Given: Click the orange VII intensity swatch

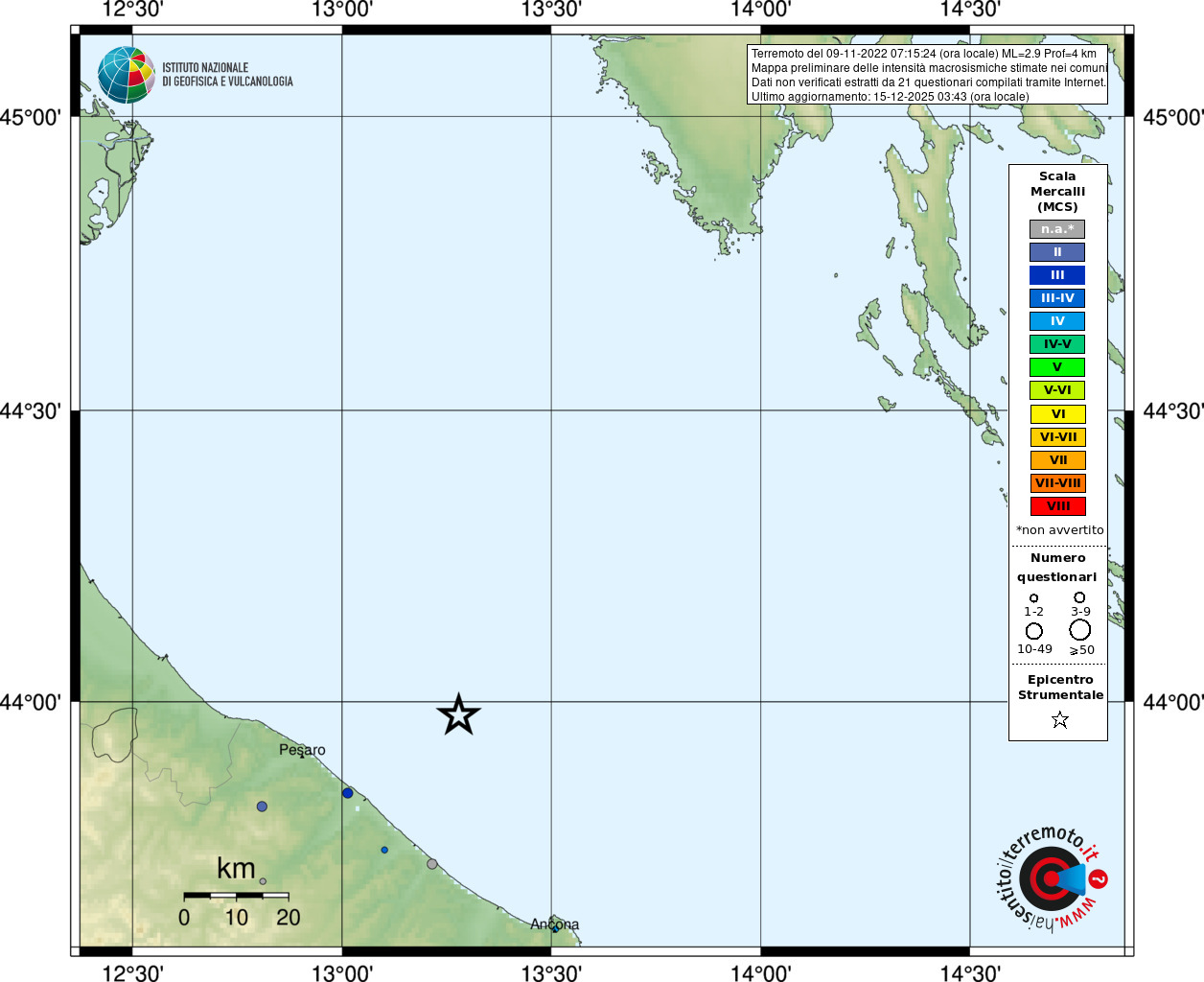Looking at the screenshot, I should [1058, 460].
